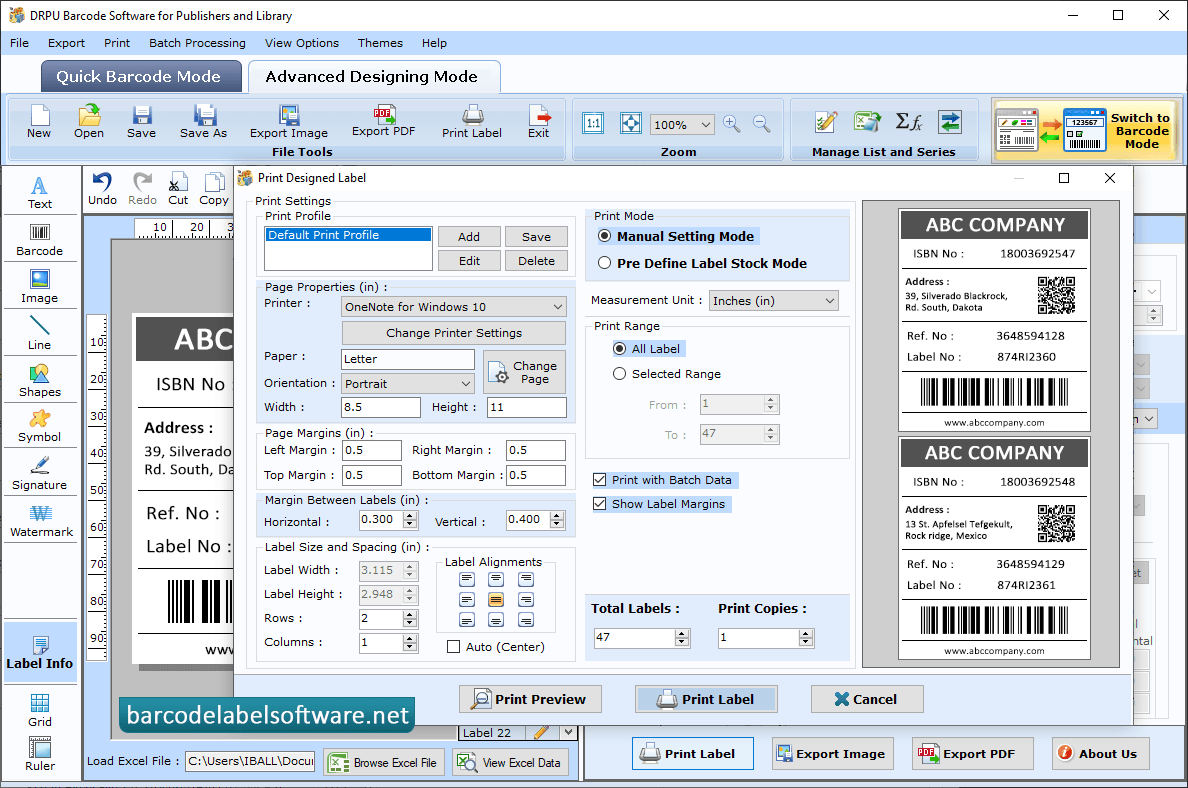Increase the Rows spinner value
This screenshot has height=788, width=1188.
point(410,614)
